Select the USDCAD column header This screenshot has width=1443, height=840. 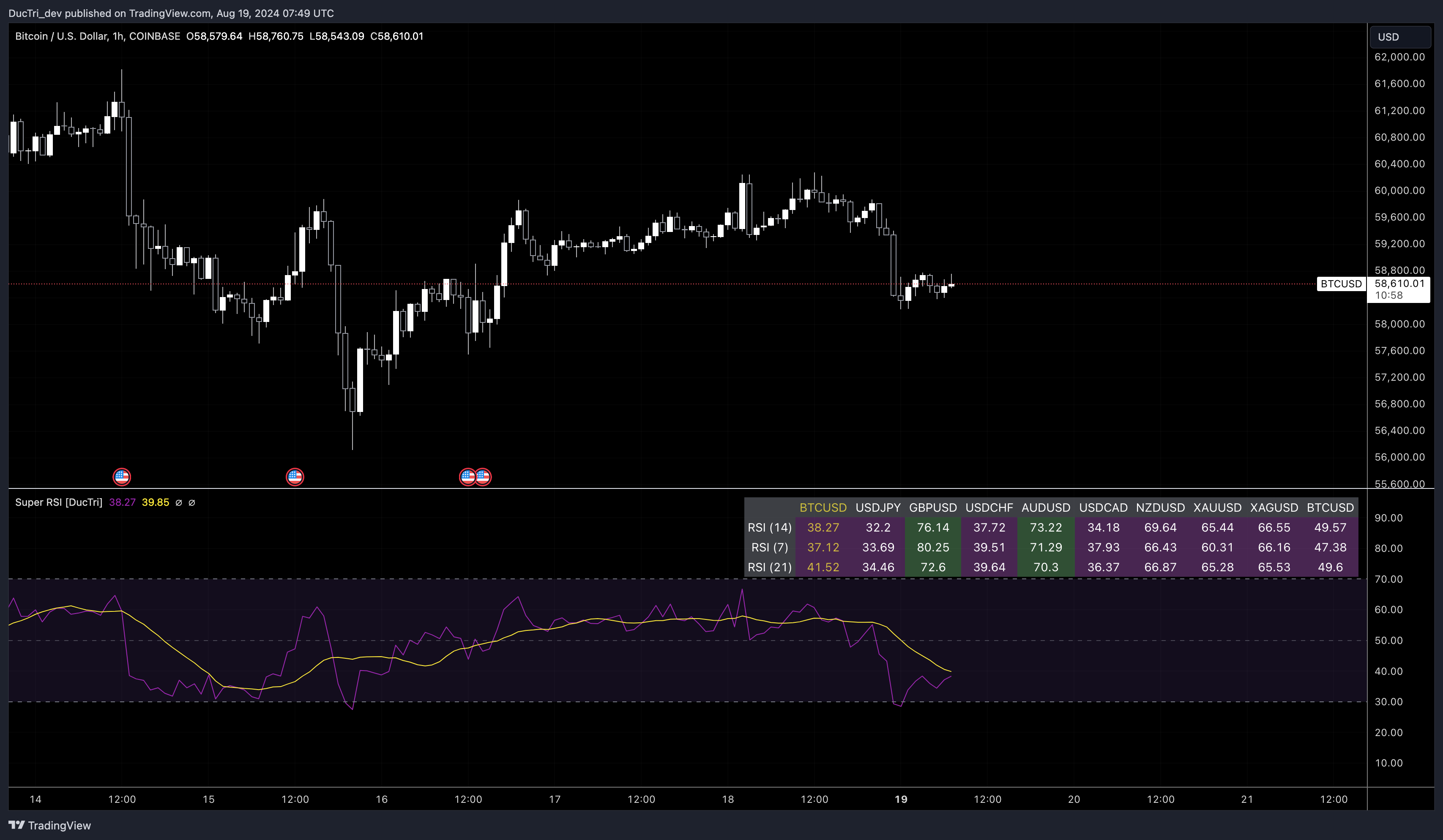tap(1103, 507)
